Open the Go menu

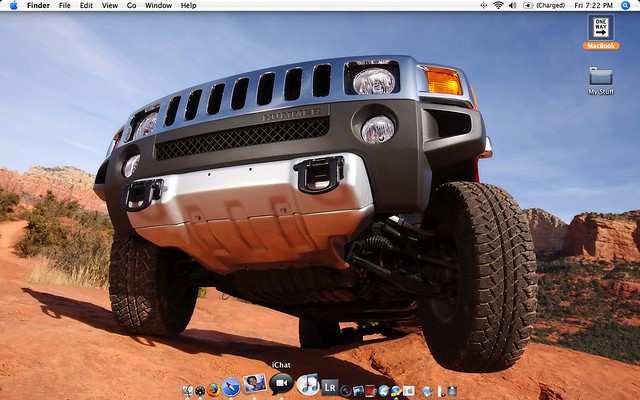(x=131, y=5)
